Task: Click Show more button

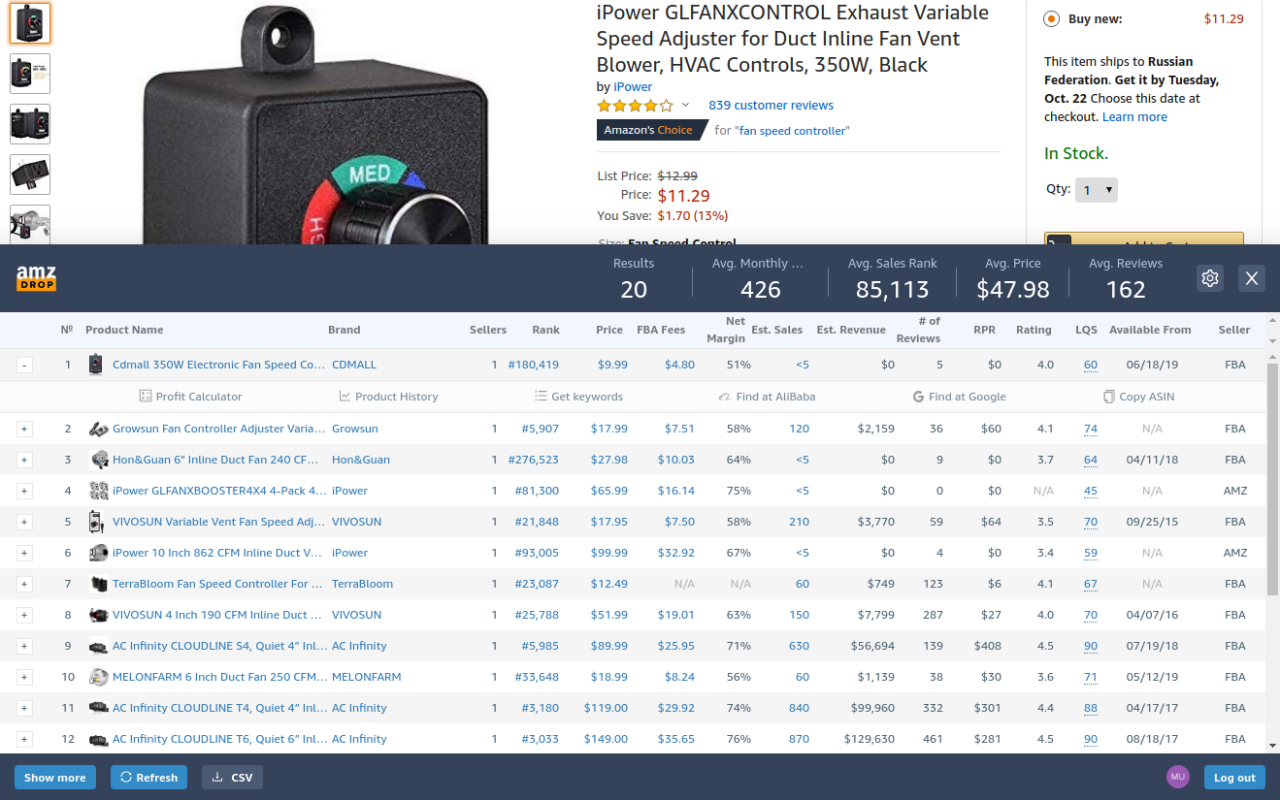Action: tap(55, 777)
